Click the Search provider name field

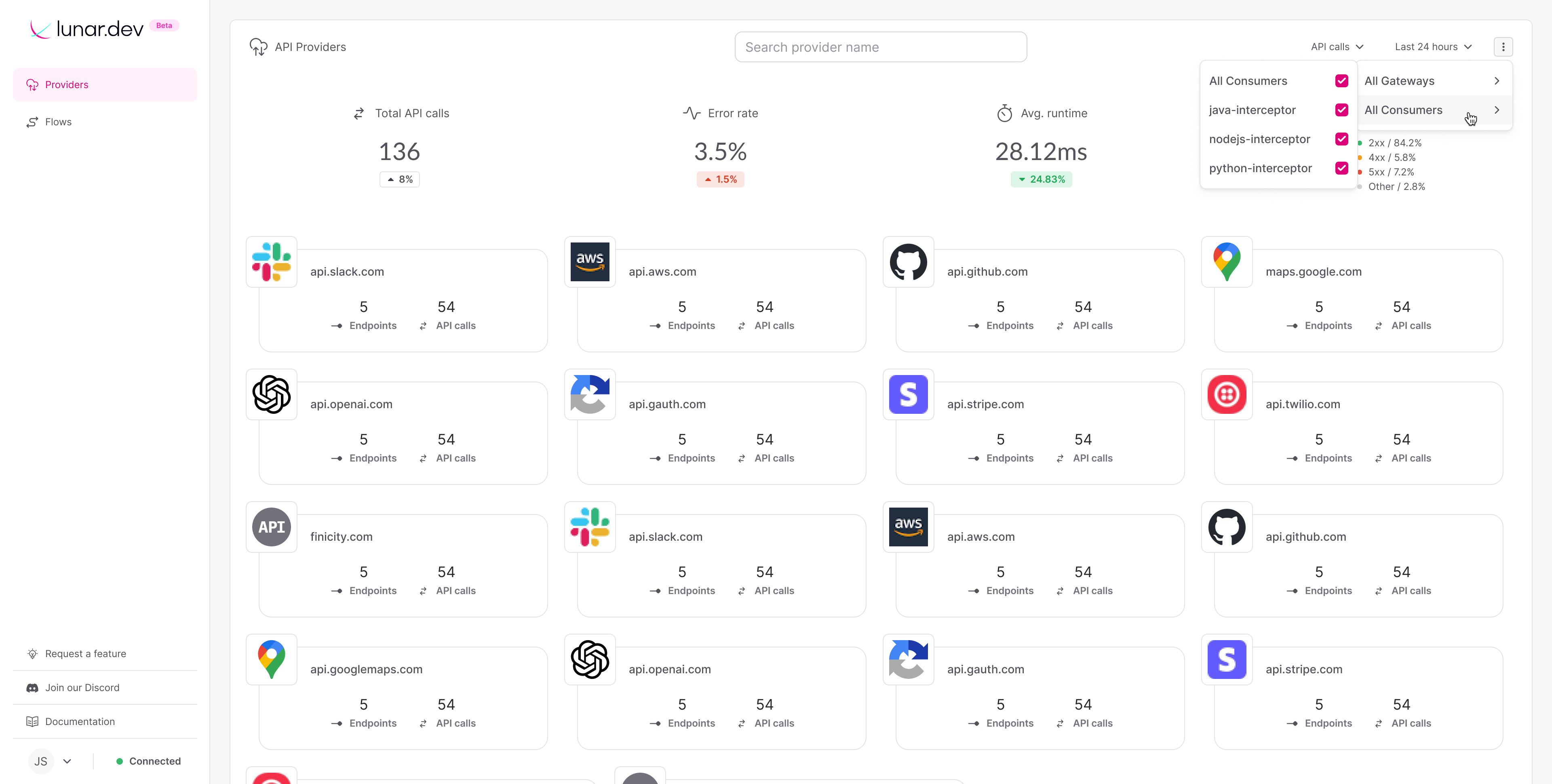[880, 46]
